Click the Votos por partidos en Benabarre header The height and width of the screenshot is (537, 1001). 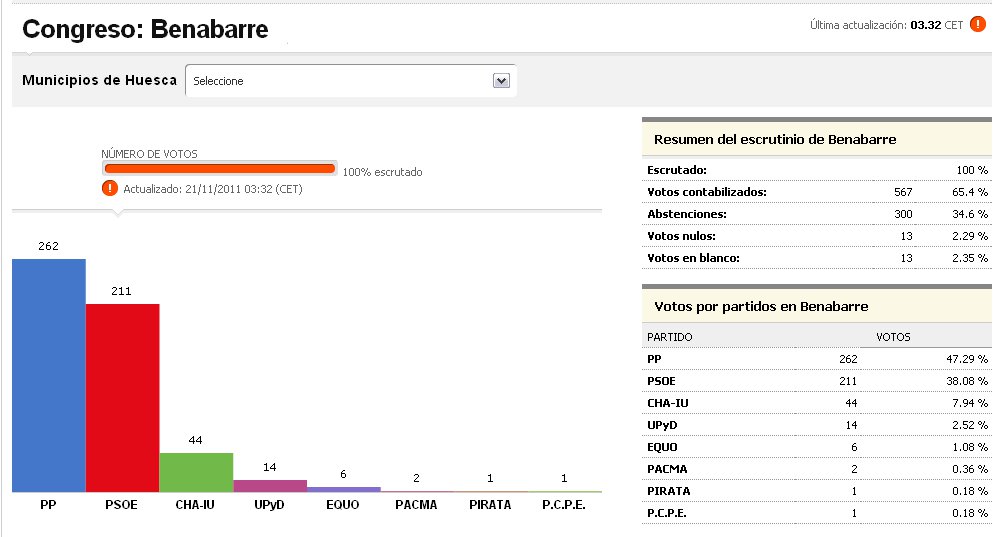[760, 306]
